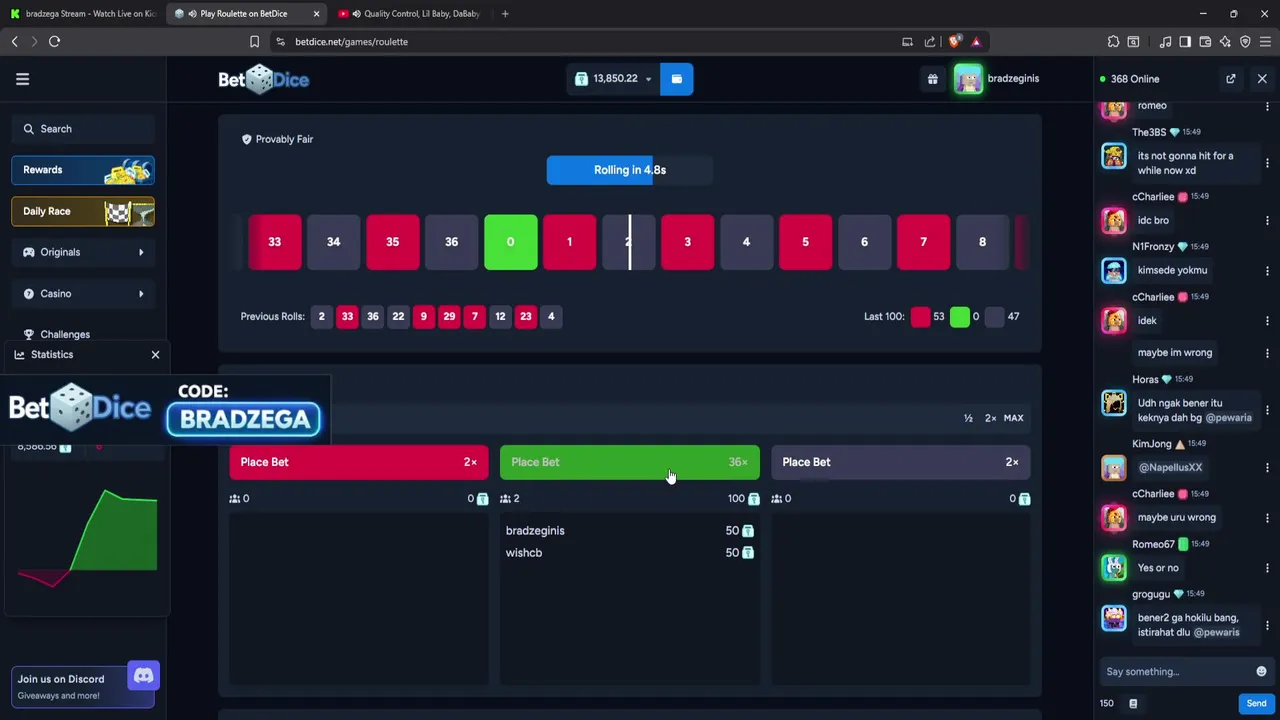Click the bradzeginis bet row
This screenshot has height=720, width=1280.
coord(630,531)
